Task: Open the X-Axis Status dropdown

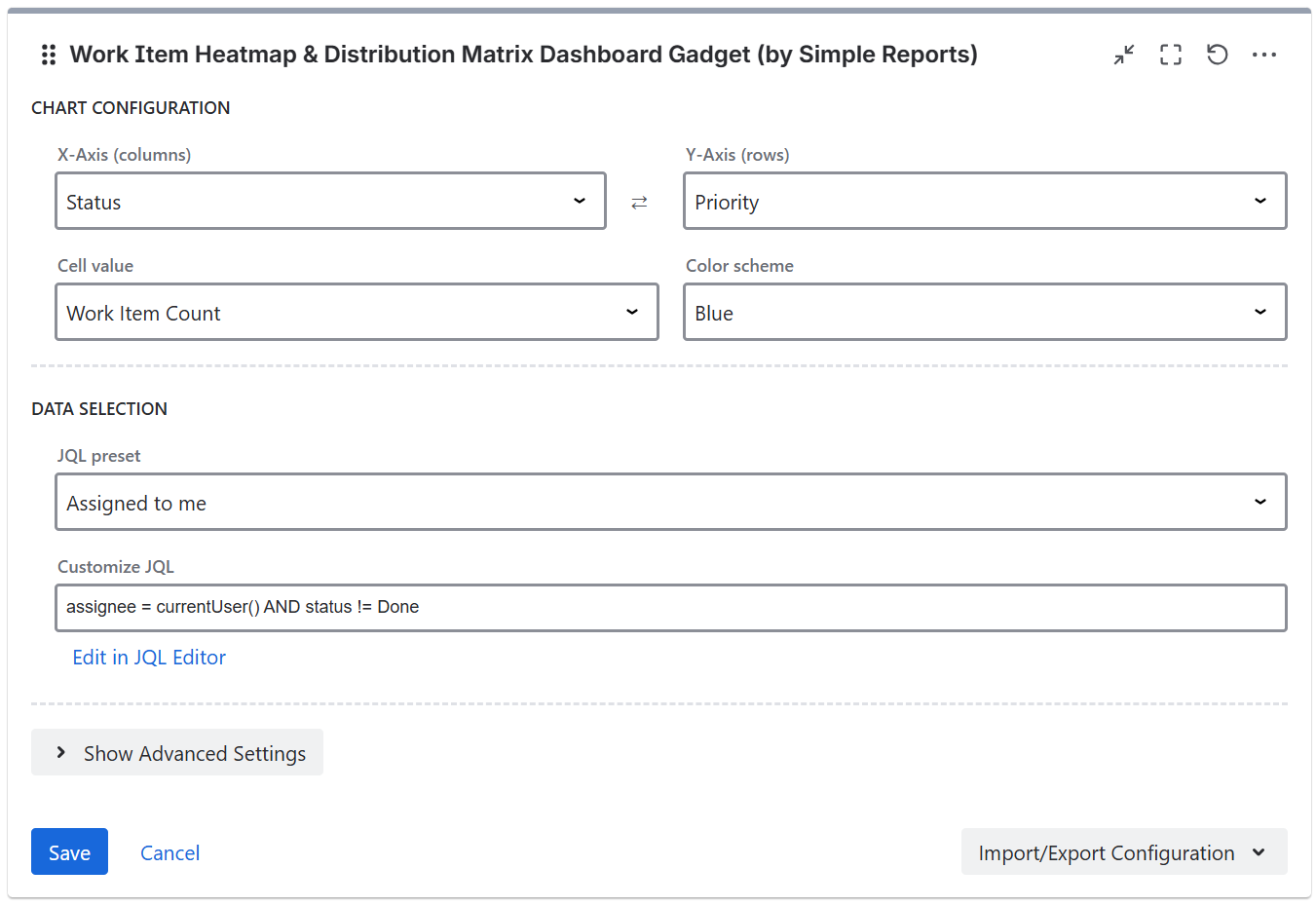Action: click(330, 202)
